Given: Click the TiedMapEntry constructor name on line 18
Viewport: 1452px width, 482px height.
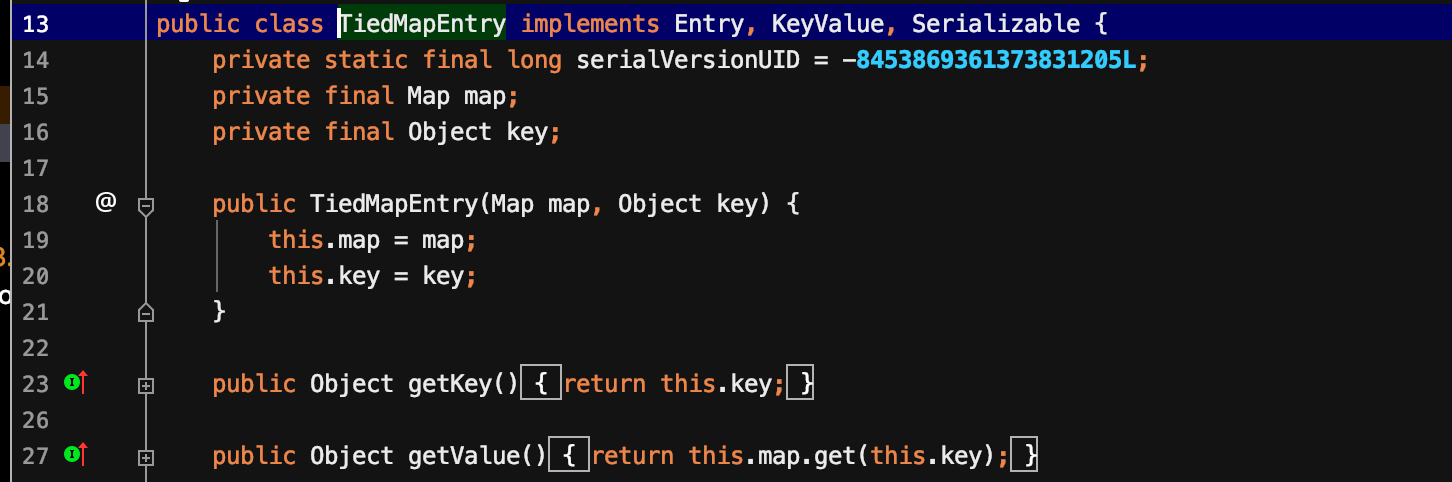Looking at the screenshot, I should 395,205.
